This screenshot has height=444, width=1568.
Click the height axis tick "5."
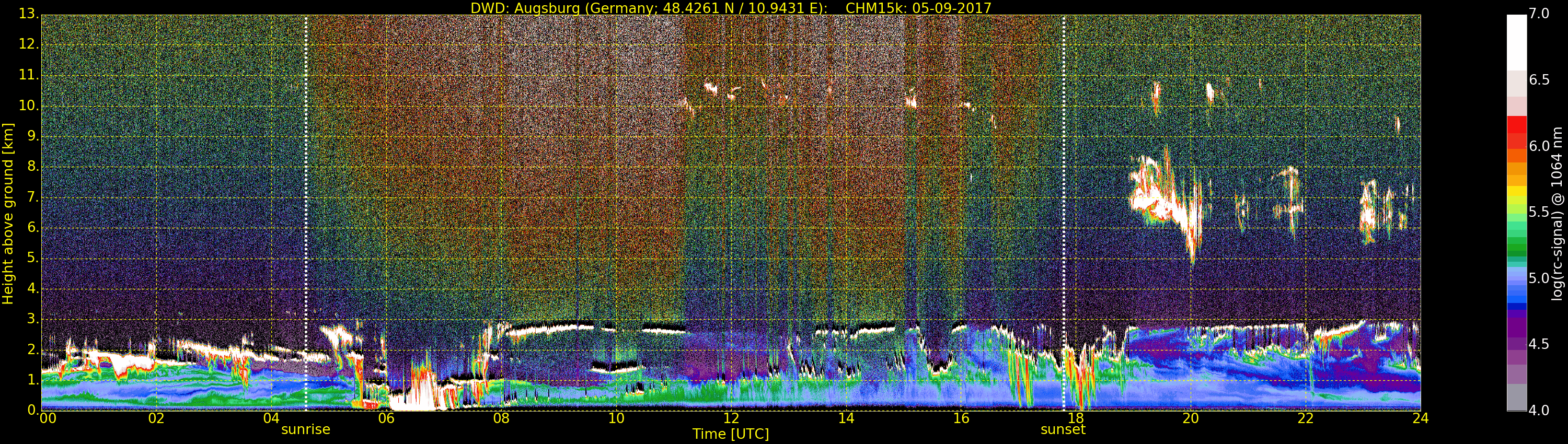click(32, 258)
